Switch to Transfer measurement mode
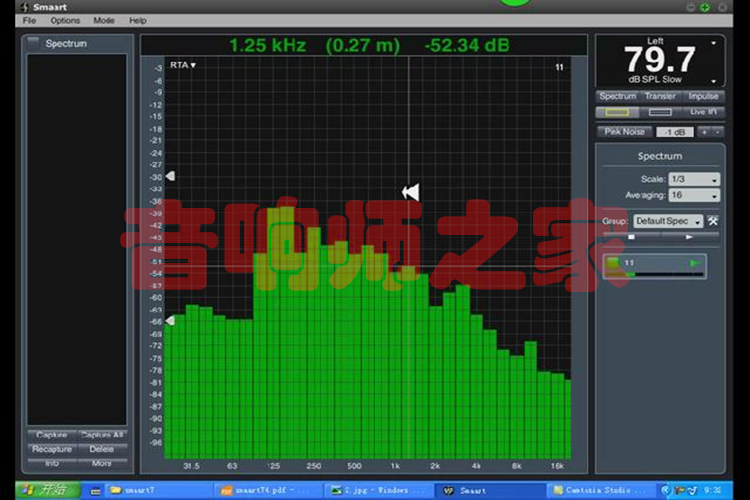Viewport: 750px width, 500px height. (x=660, y=96)
